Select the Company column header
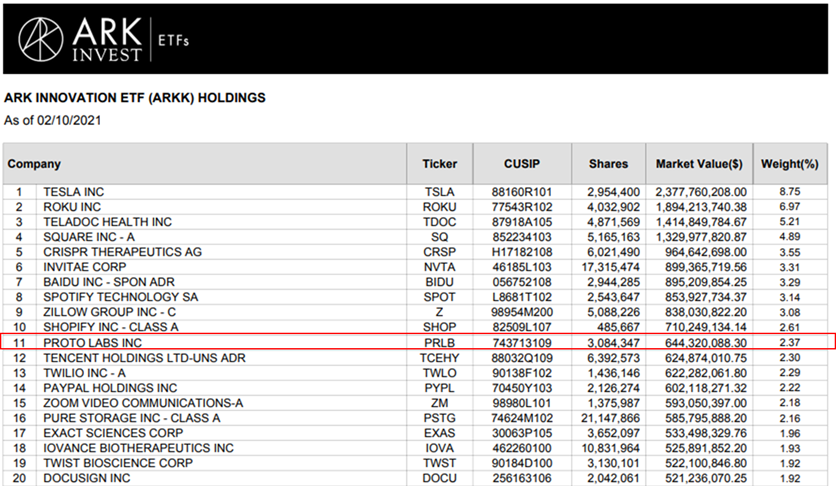 click(x=205, y=164)
